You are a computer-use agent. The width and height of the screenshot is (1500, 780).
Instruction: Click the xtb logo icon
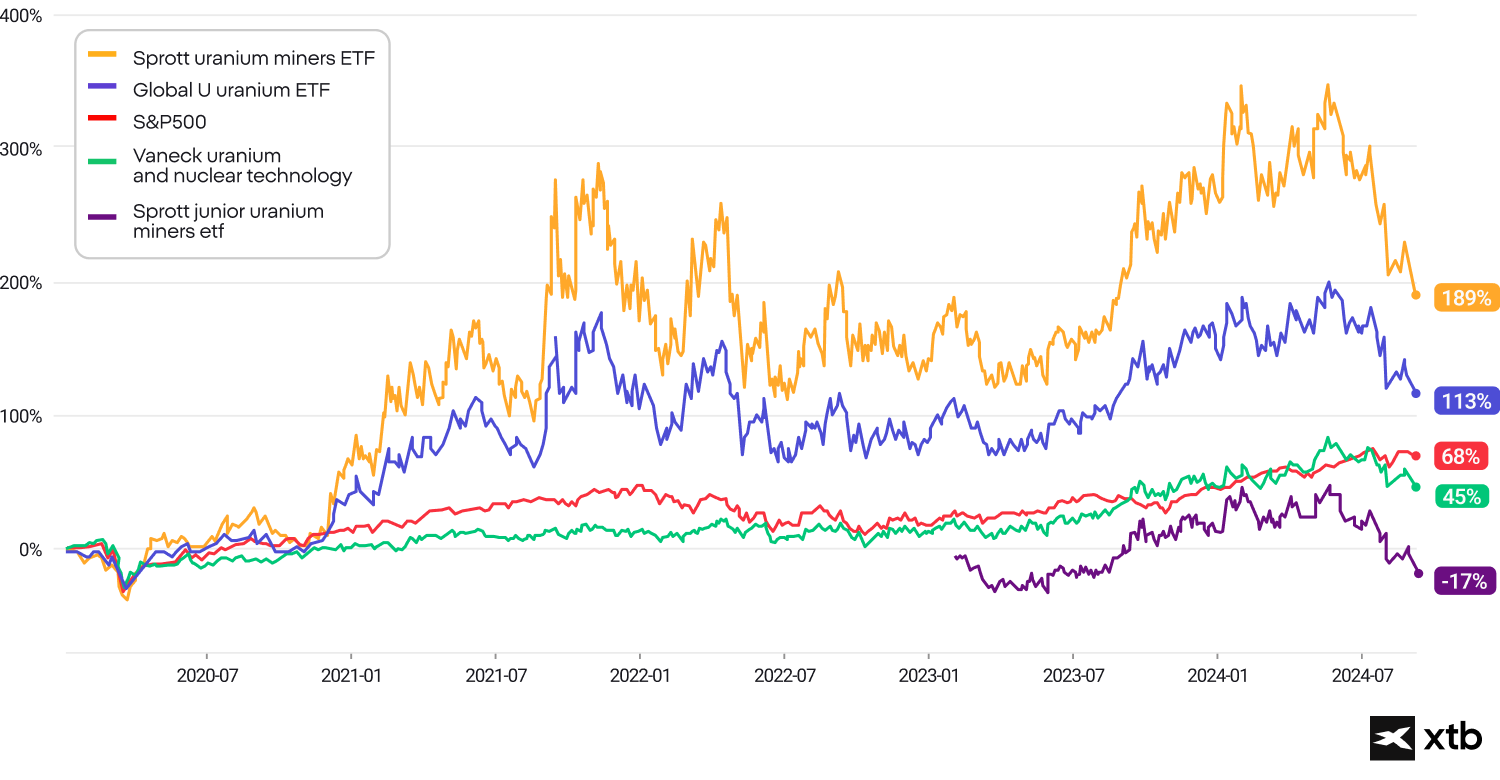1392,738
